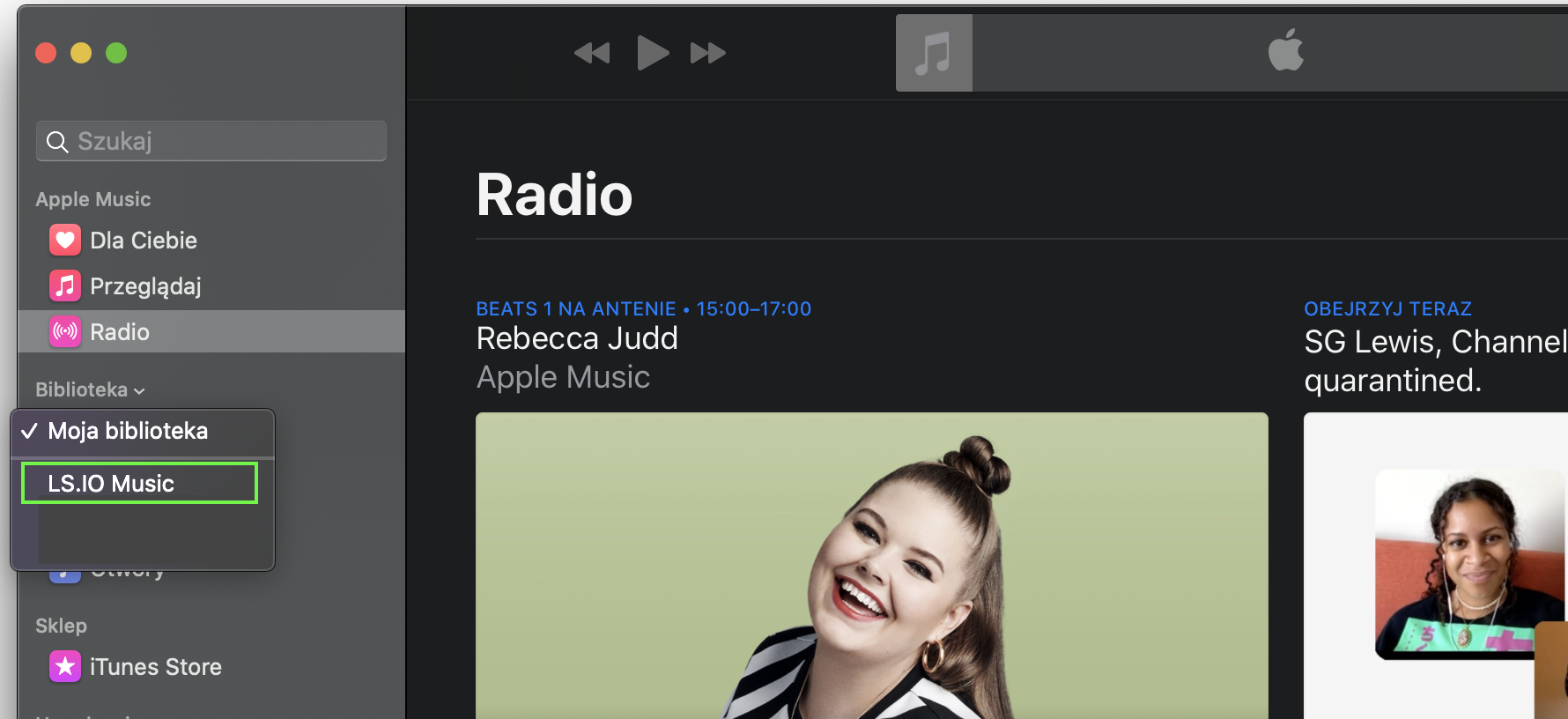The height and width of the screenshot is (719, 1568).
Task: Open the SG Lewis video thumbnail
Action: click(x=1436, y=566)
